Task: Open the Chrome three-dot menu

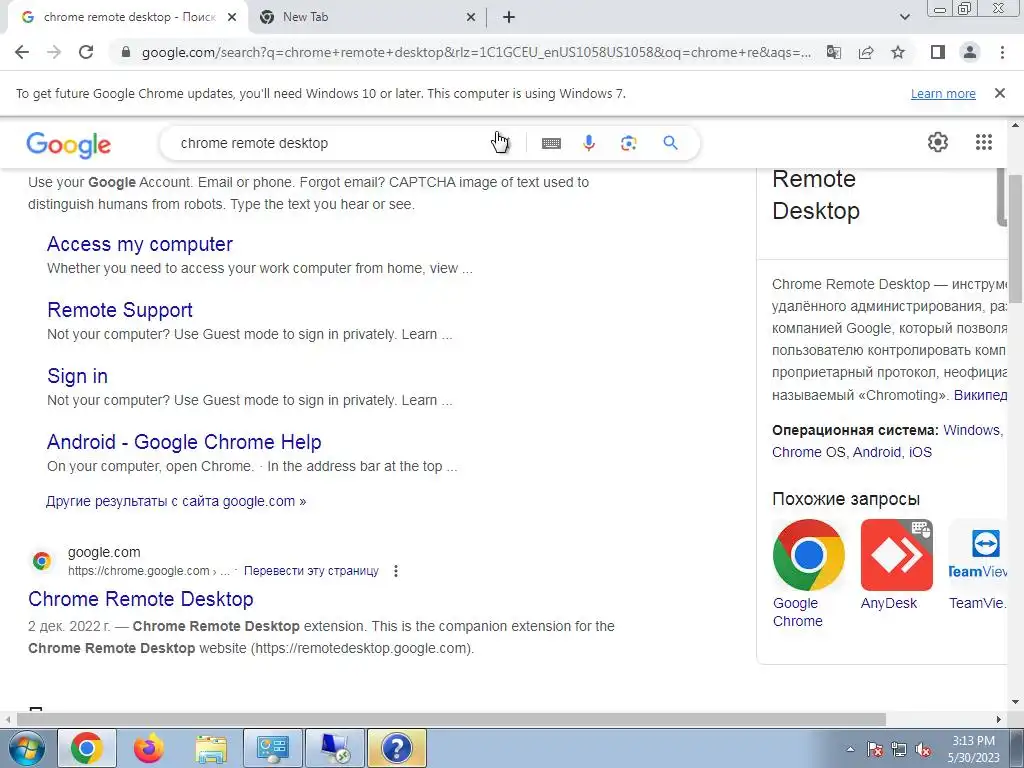Action: click(1002, 52)
